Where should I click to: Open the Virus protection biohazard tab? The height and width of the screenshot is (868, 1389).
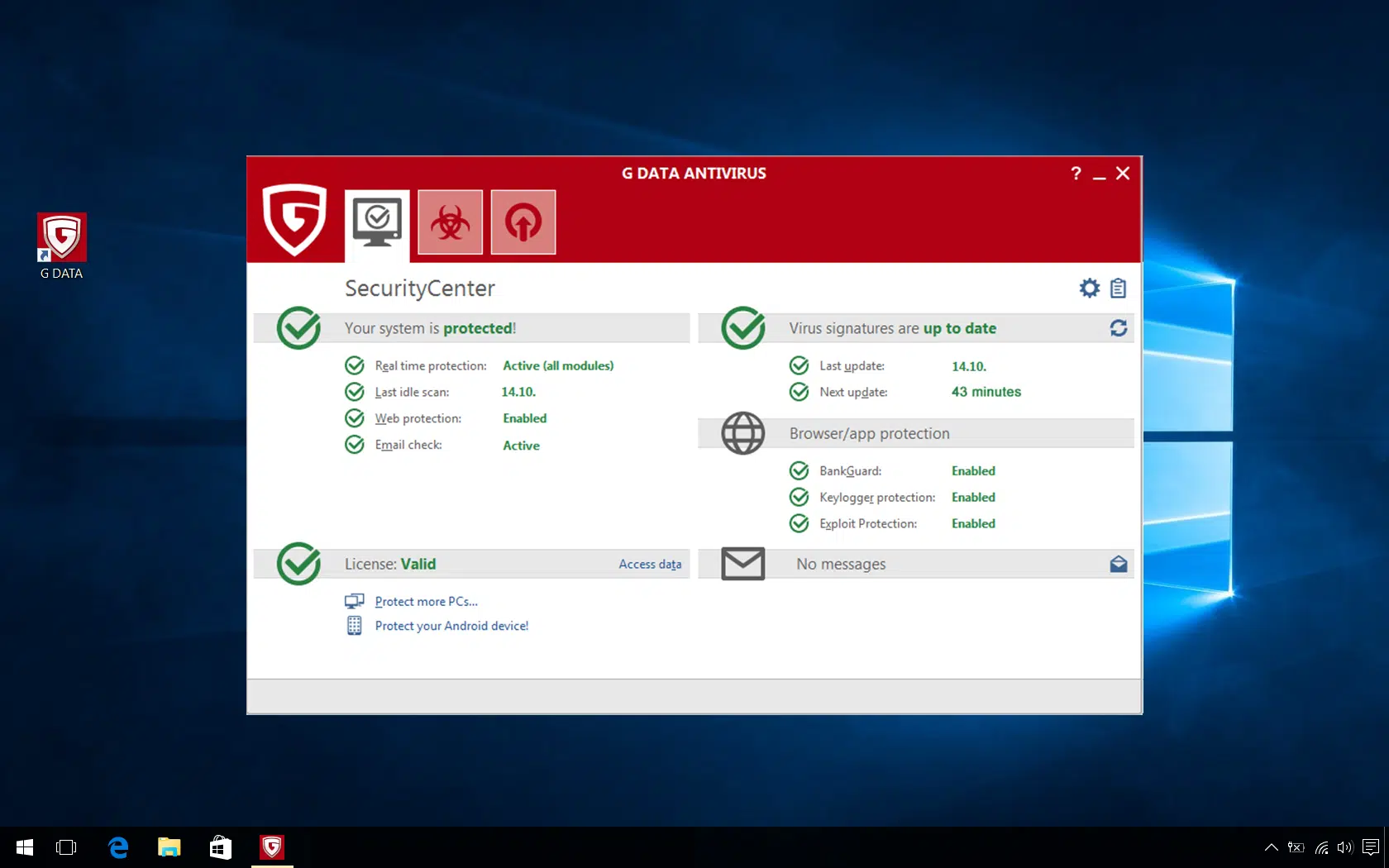450,222
